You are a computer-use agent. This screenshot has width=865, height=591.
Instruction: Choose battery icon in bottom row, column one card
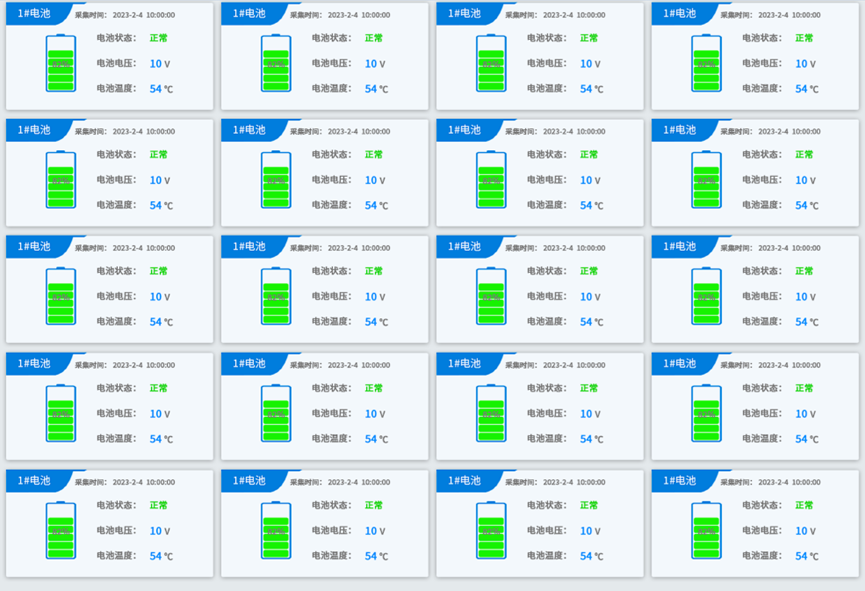point(61,530)
